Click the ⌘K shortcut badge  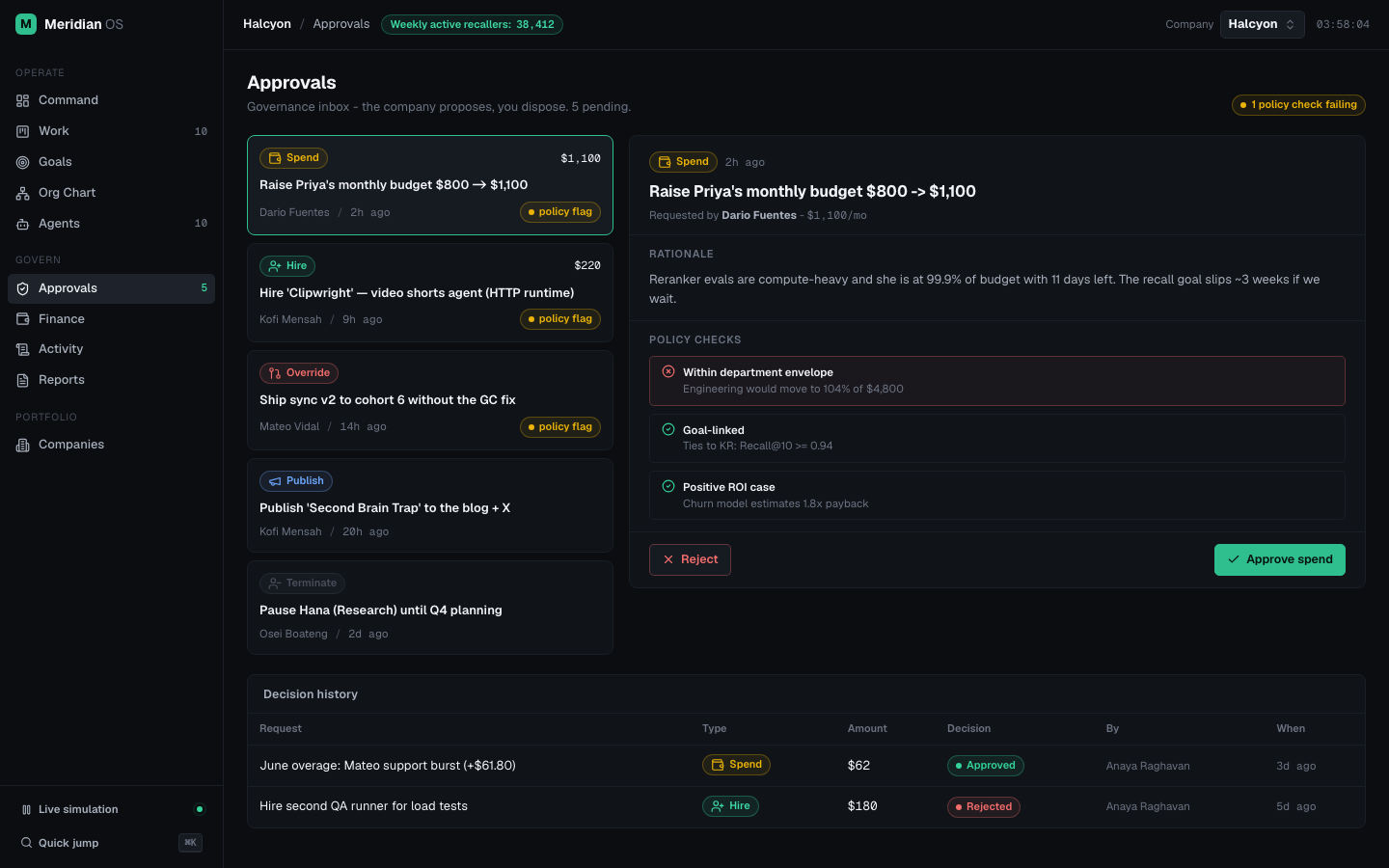point(190,843)
